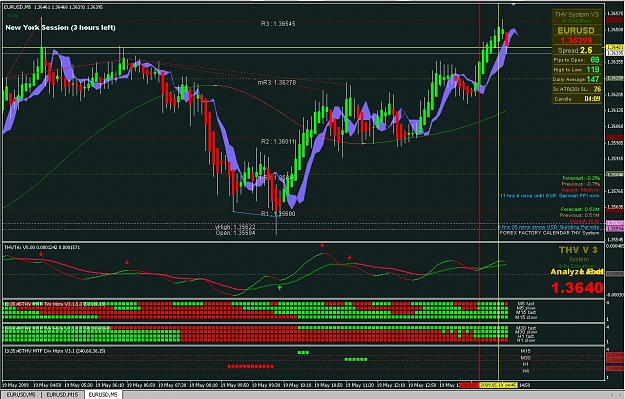Click the active white EURUSD,M5 tab

click(x=103, y=395)
